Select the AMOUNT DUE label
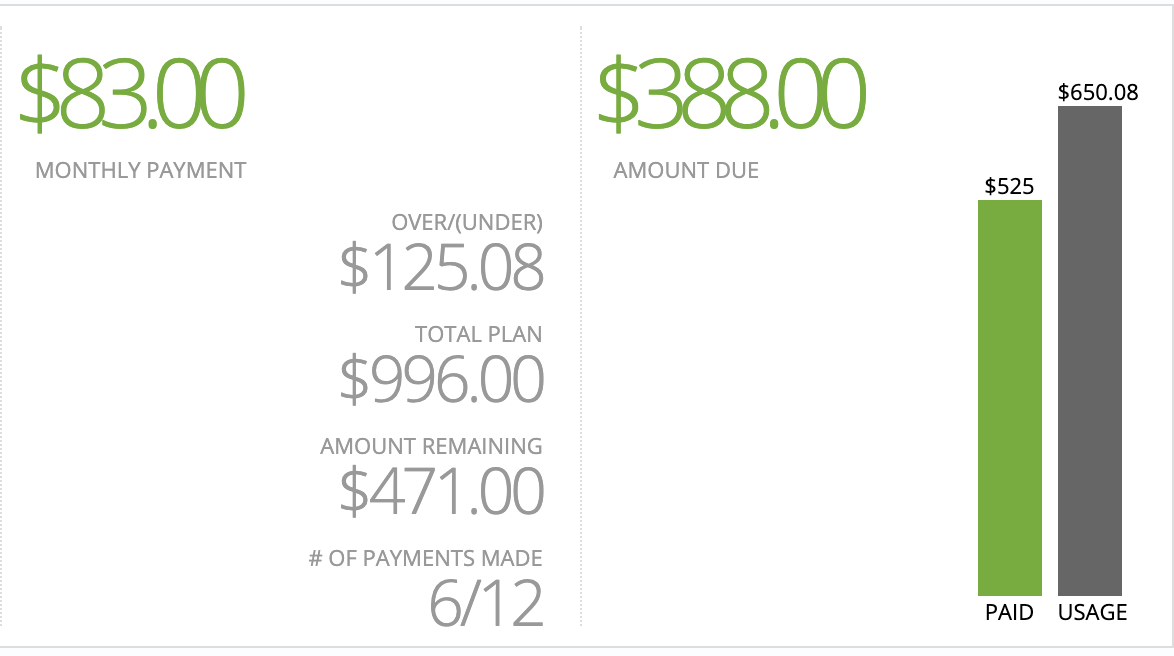 (x=686, y=171)
